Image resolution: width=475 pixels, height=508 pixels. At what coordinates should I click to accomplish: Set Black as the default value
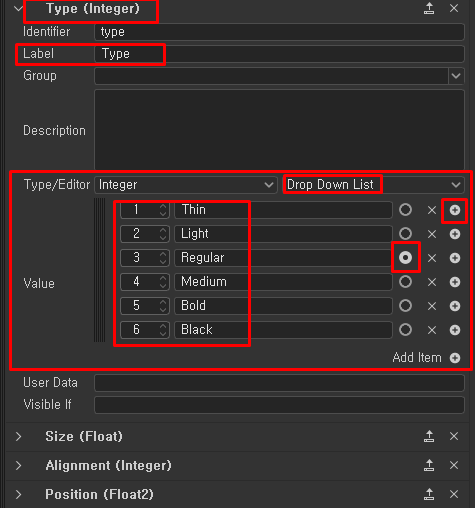click(x=405, y=330)
